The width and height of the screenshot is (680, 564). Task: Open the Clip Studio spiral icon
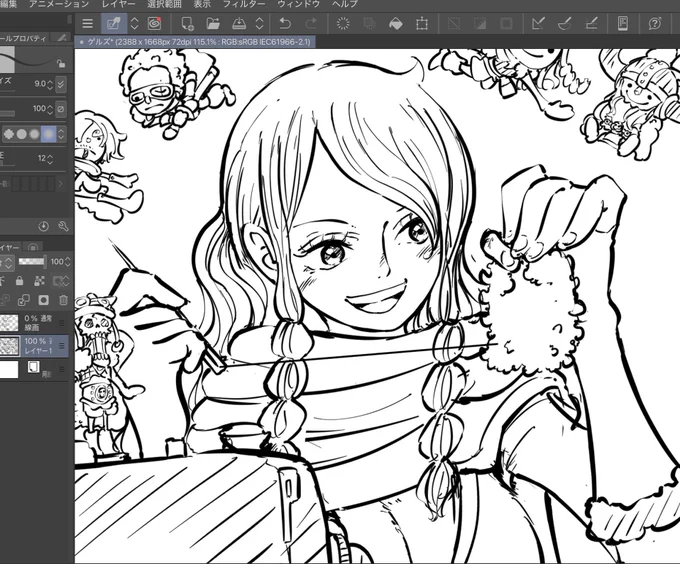click(x=154, y=23)
